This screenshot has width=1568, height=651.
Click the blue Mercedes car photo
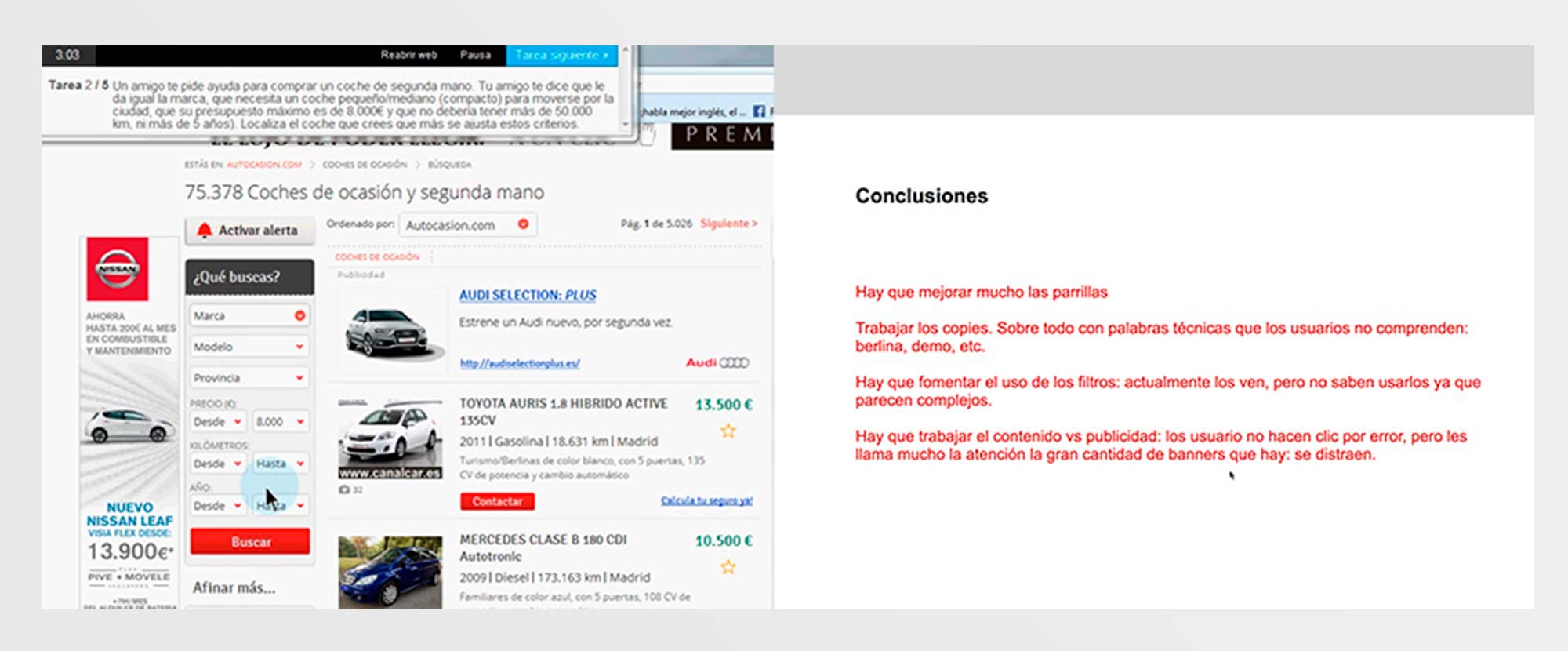(x=390, y=573)
